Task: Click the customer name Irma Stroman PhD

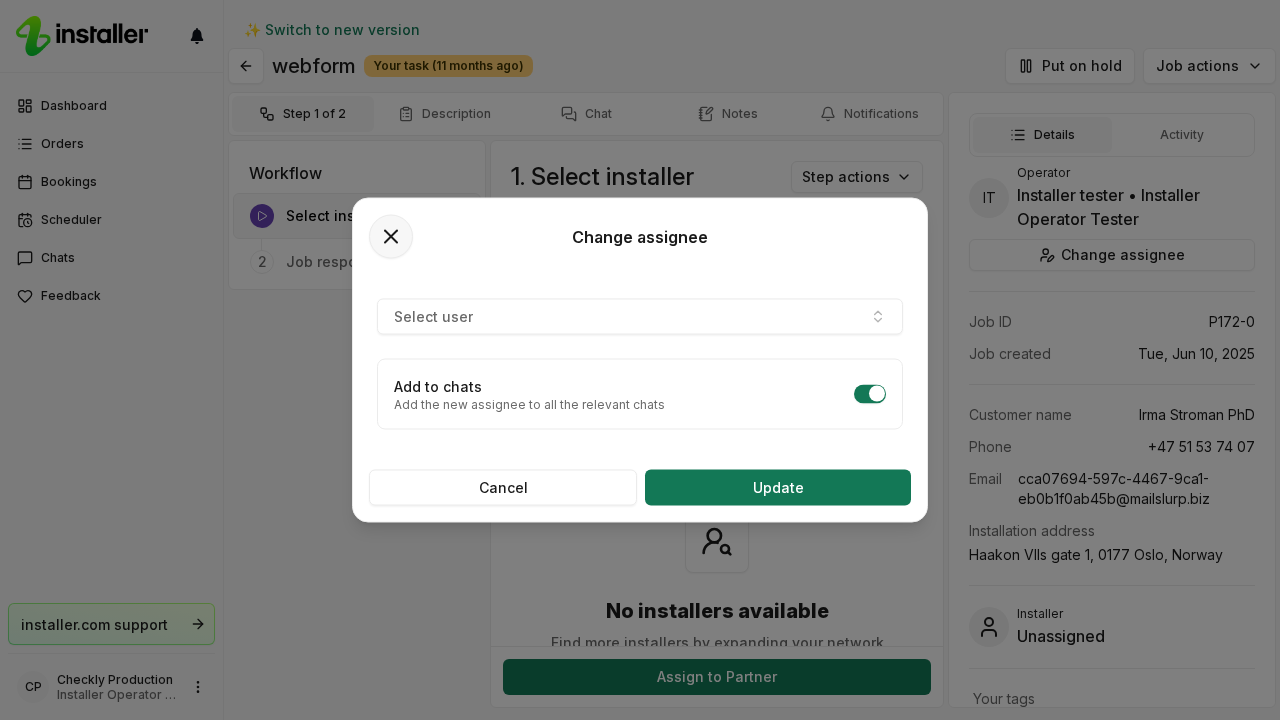Action: tap(1197, 415)
